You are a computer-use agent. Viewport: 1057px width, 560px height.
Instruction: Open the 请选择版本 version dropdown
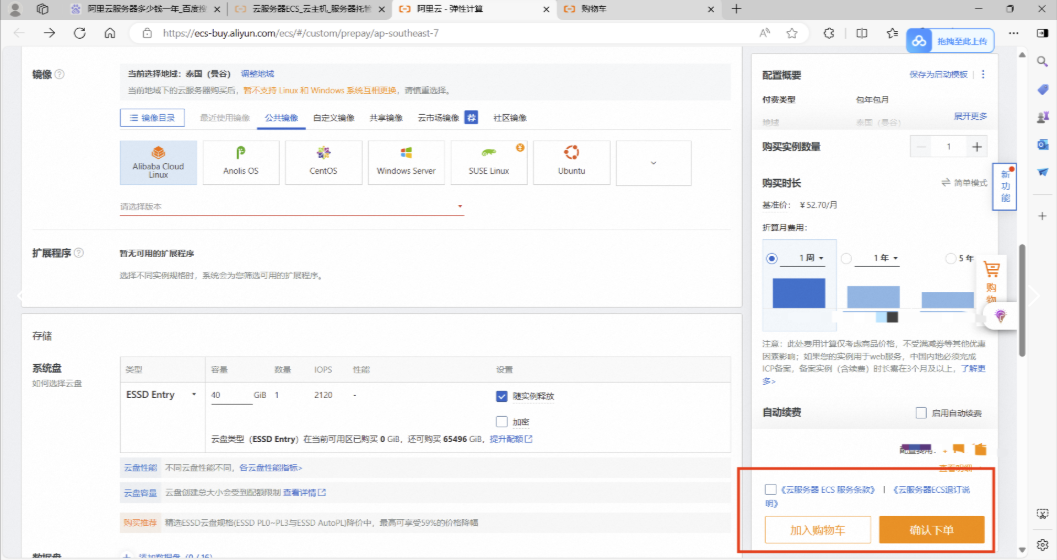click(x=292, y=207)
